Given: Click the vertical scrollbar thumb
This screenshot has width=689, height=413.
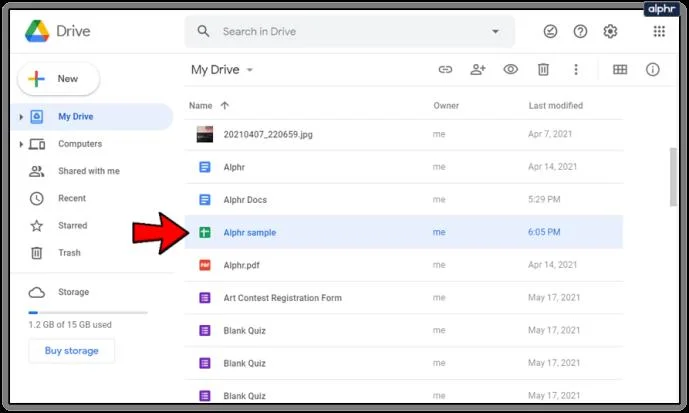Looking at the screenshot, I should [673, 177].
